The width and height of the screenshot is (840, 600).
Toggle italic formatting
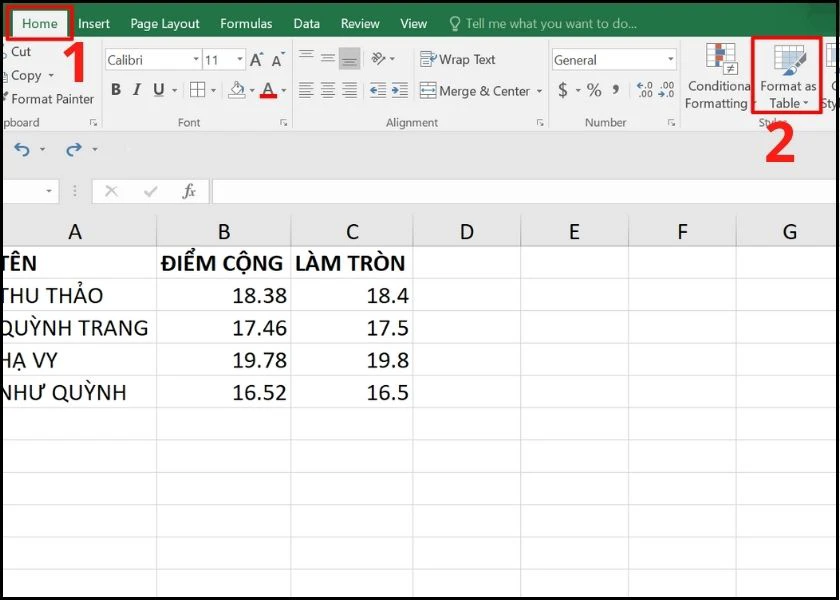[137, 90]
